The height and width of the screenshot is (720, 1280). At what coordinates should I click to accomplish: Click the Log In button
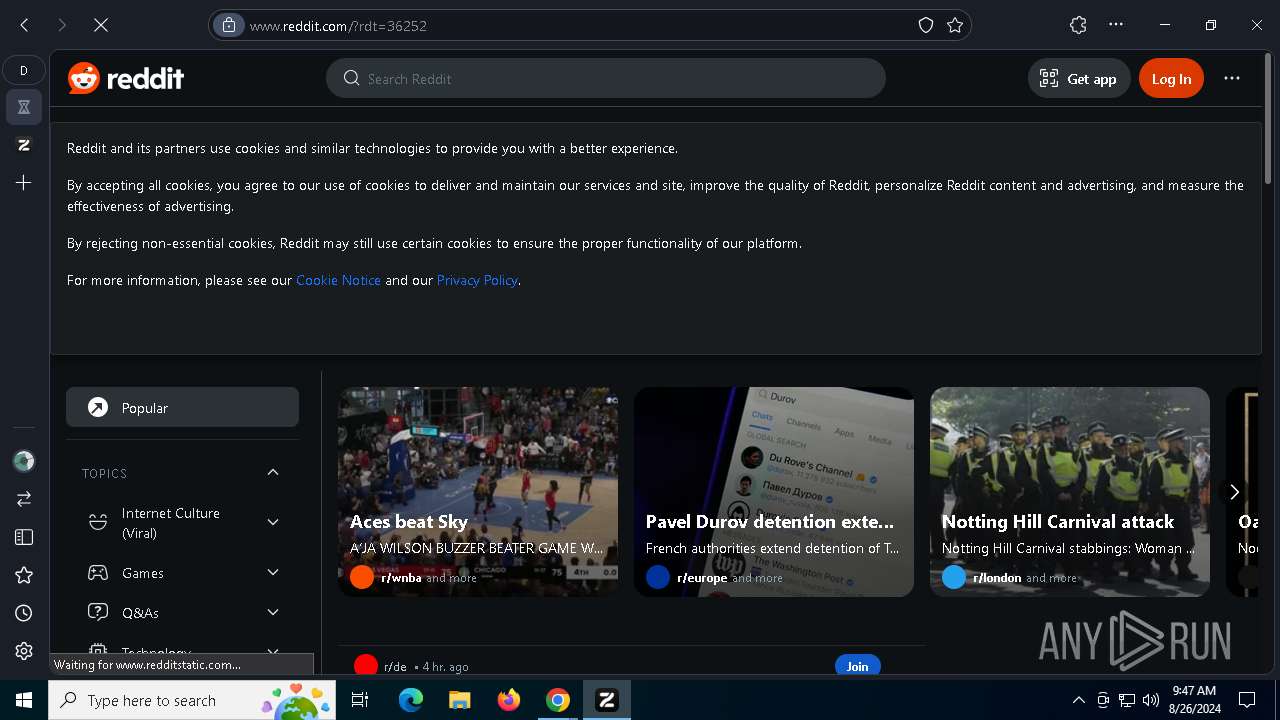pyautogui.click(x=1171, y=78)
